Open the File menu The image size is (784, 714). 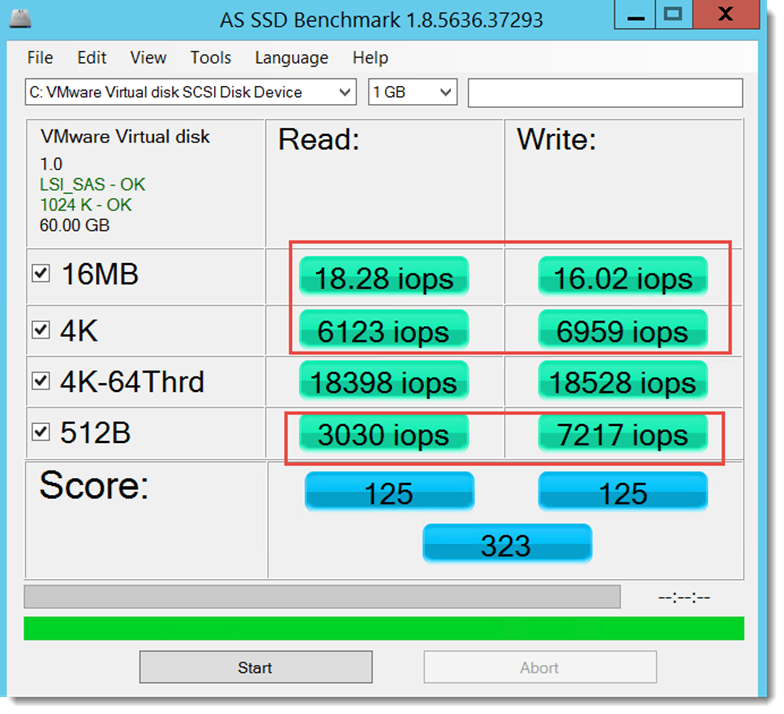[x=40, y=58]
